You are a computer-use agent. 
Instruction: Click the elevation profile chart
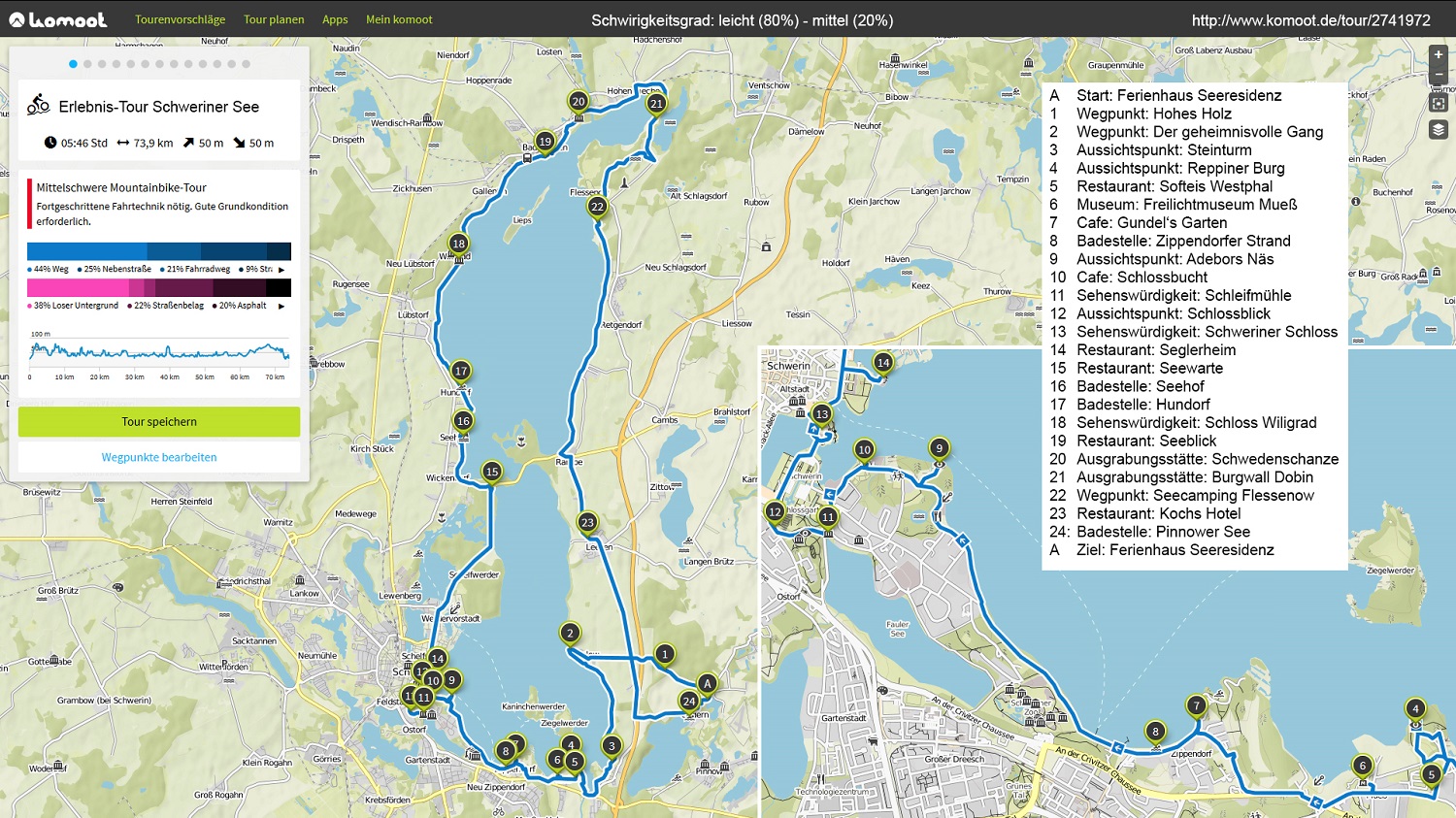tap(159, 352)
